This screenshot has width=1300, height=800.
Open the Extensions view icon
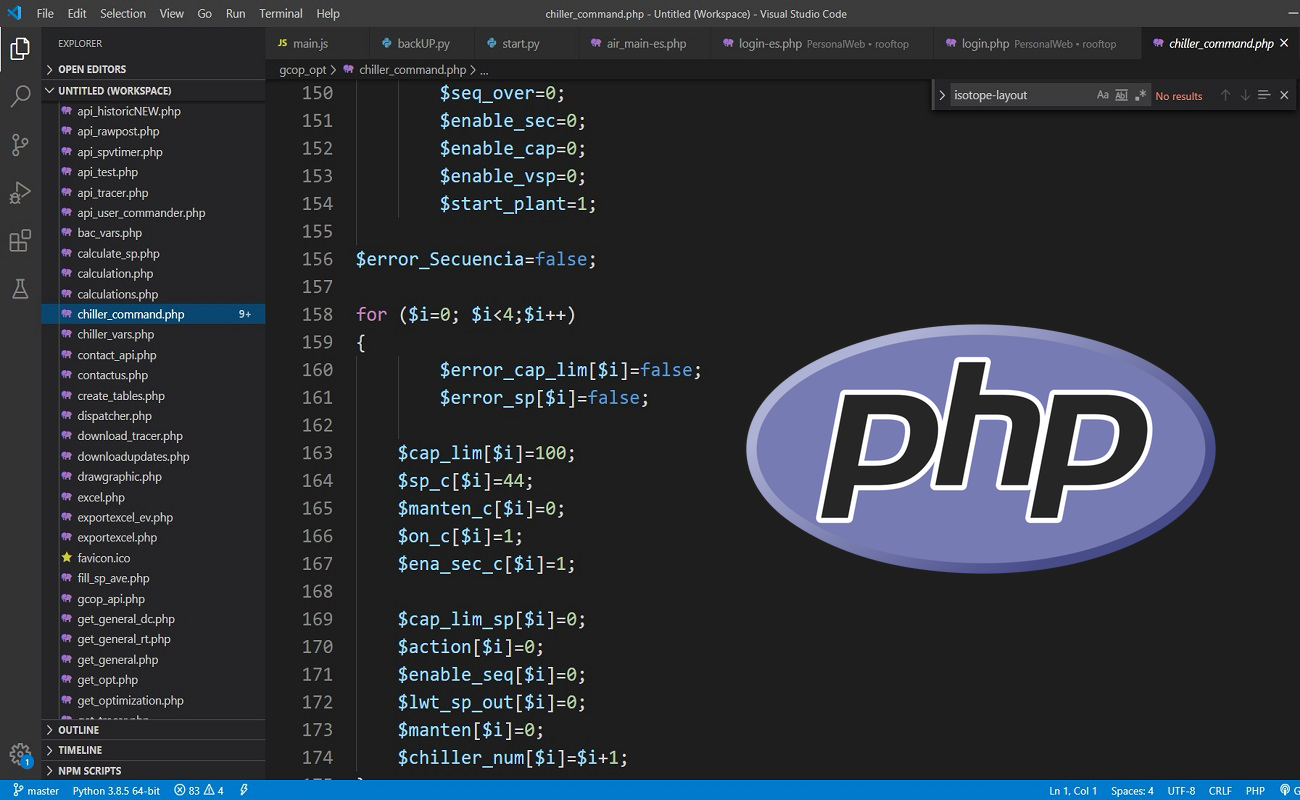click(x=20, y=241)
